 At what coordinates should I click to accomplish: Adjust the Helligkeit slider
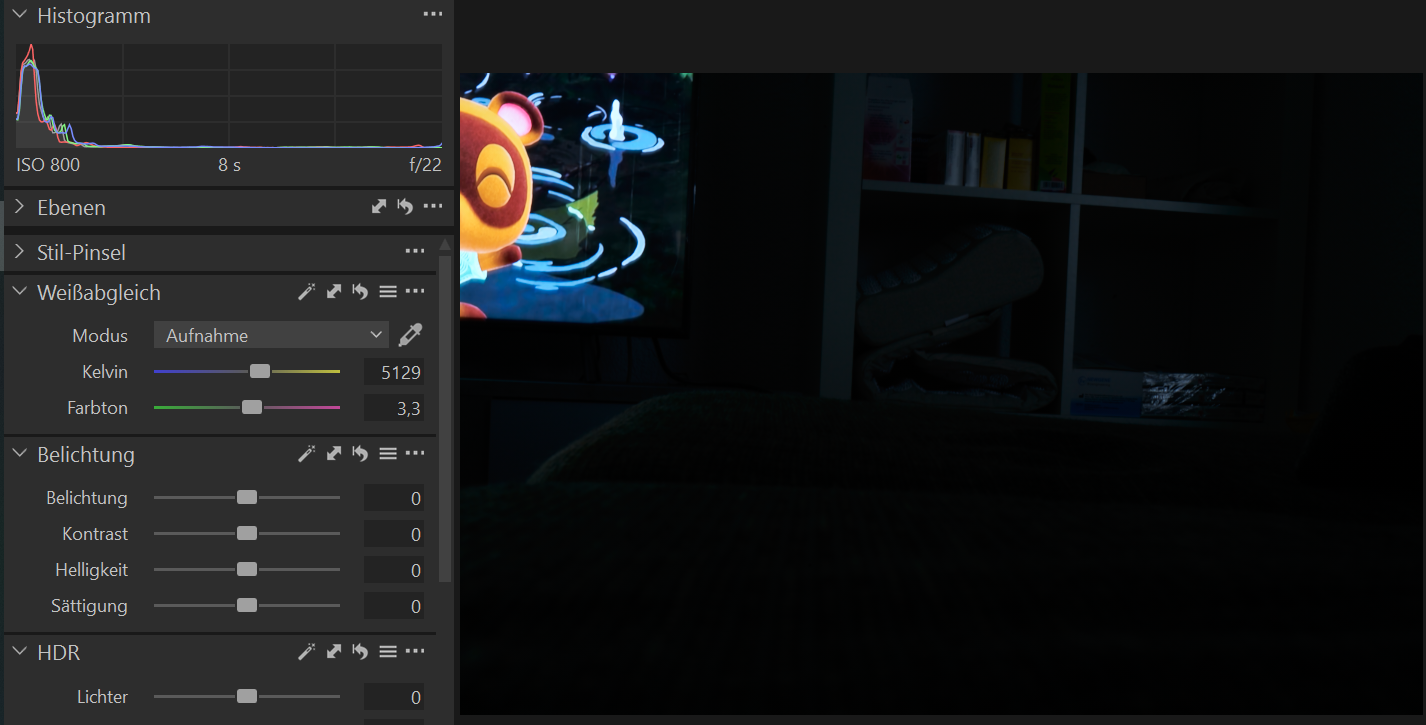[247, 569]
